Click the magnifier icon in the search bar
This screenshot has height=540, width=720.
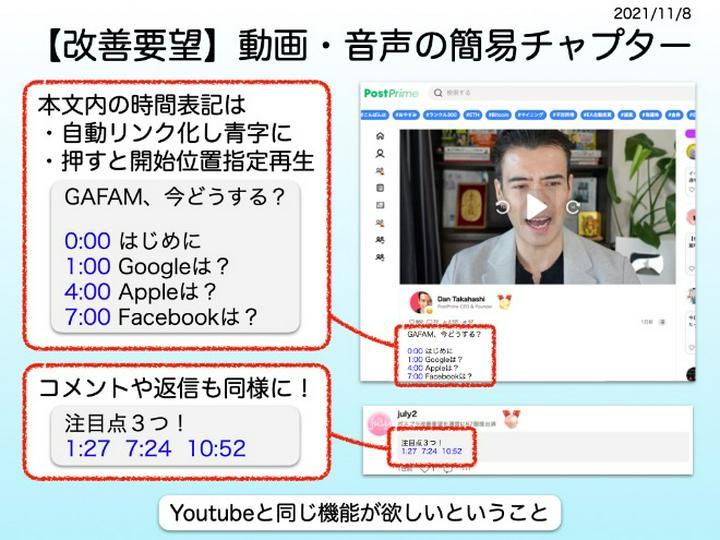point(438,93)
